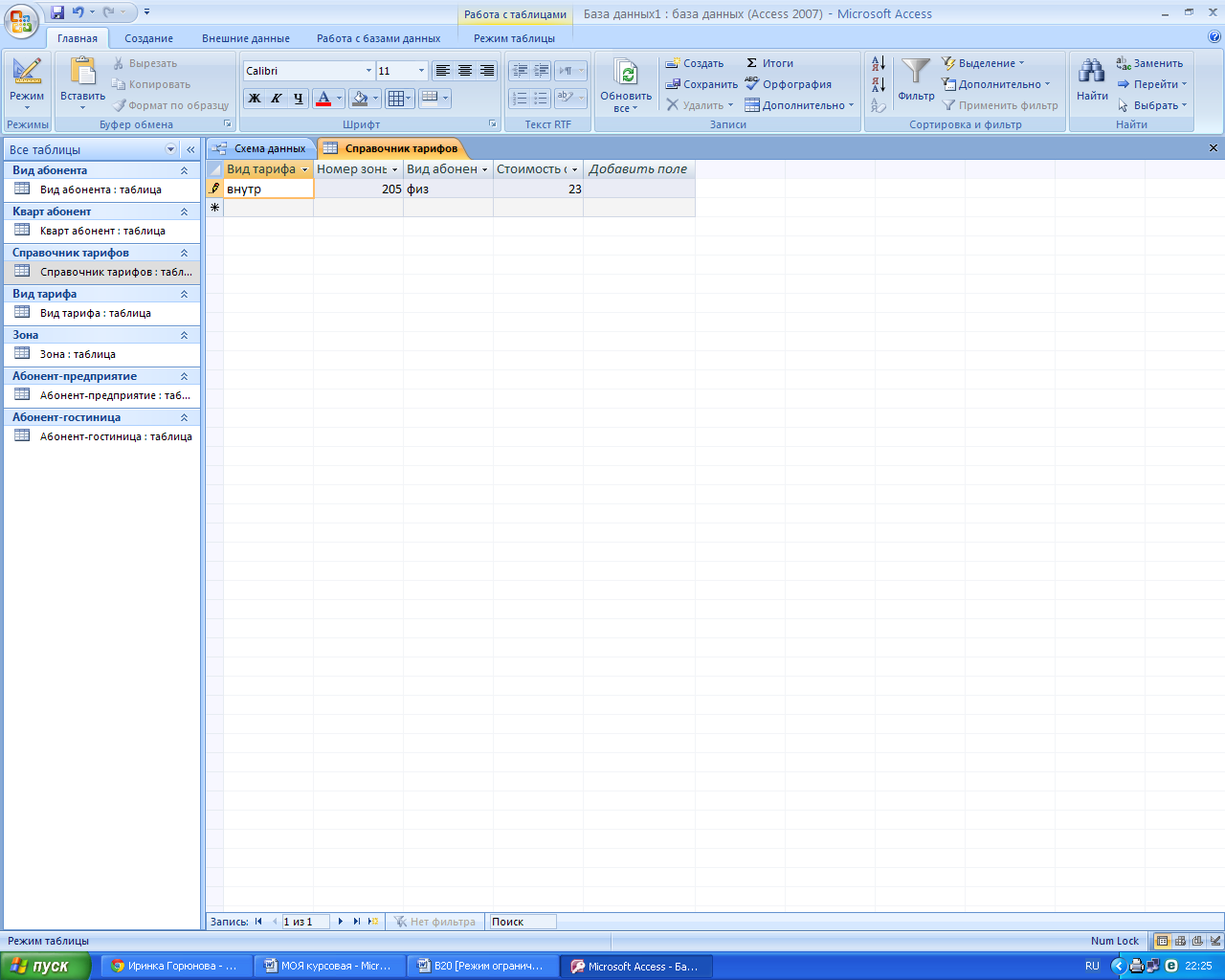Image resolution: width=1225 pixels, height=980 pixels.
Task: Align text left in ribbon
Action: [x=443, y=71]
